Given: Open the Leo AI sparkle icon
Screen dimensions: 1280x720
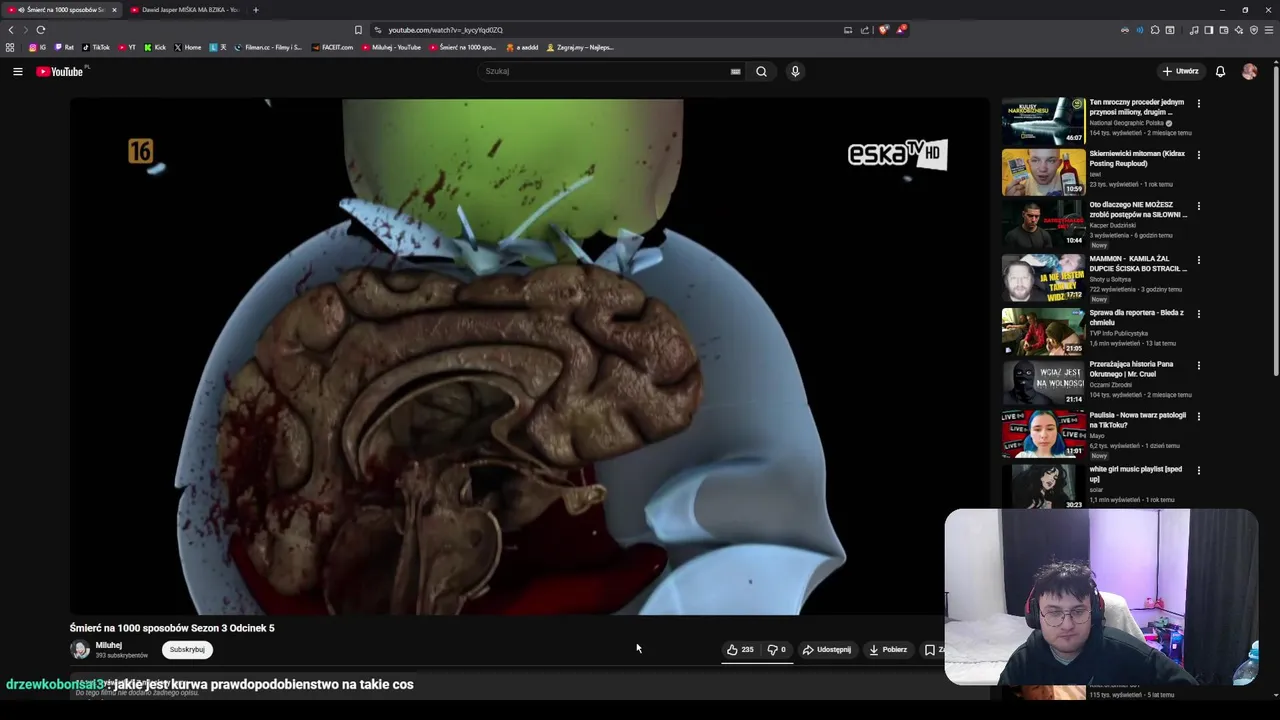Looking at the screenshot, I should pos(1239,30).
